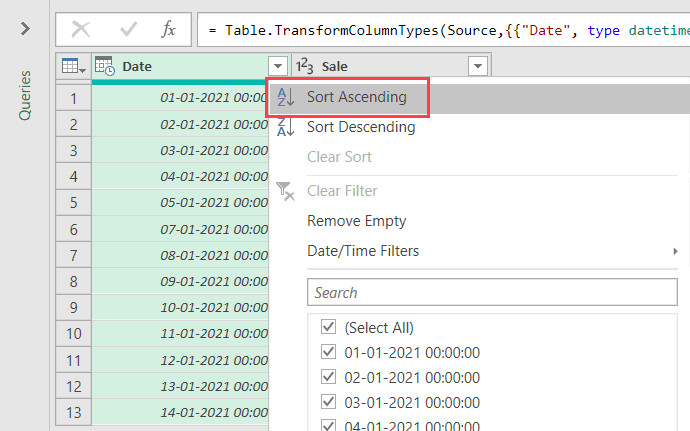Open the Date/Time Filters submenu
The image size is (690, 431).
[x=363, y=251]
